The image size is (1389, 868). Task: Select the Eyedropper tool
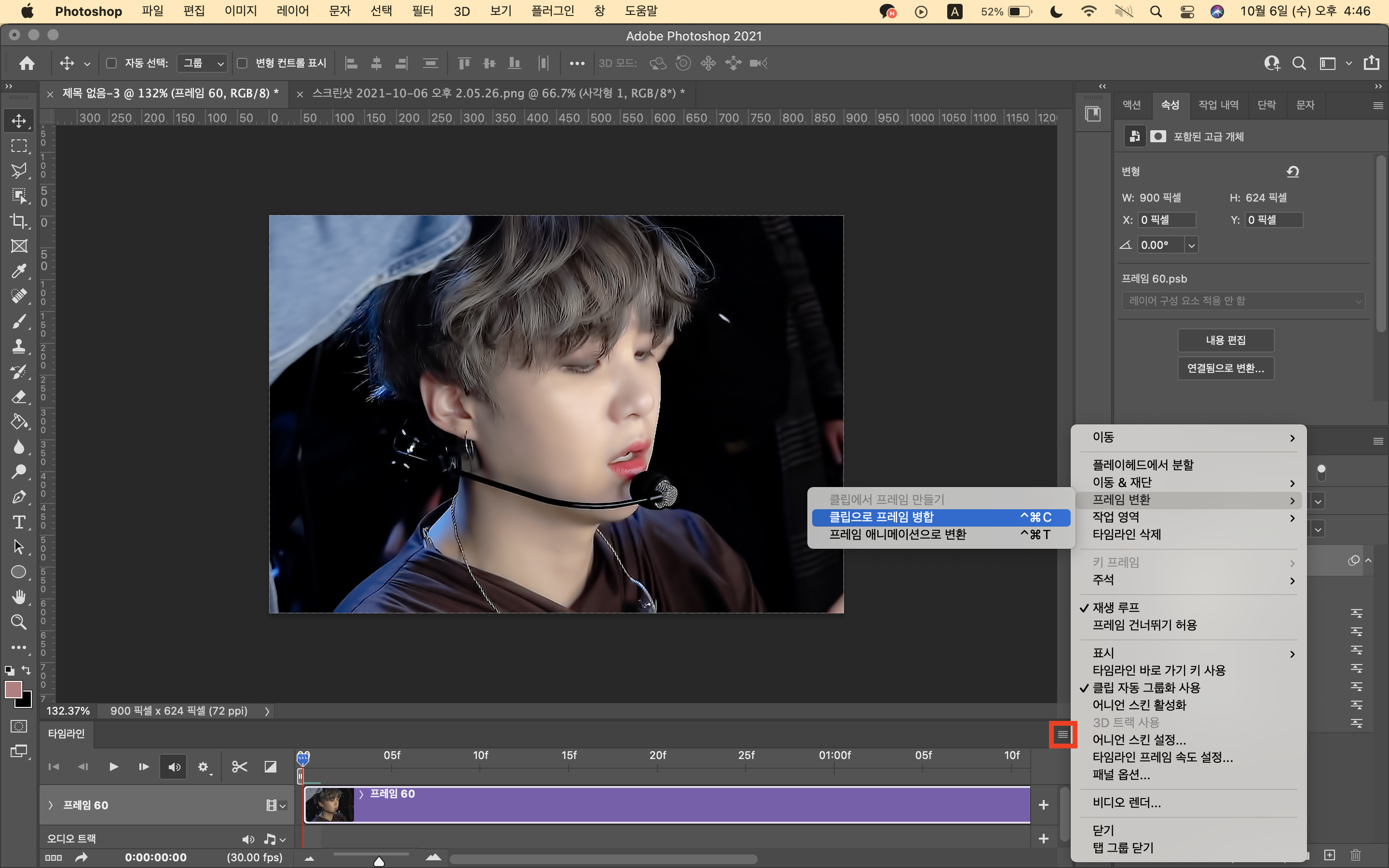pos(19,271)
